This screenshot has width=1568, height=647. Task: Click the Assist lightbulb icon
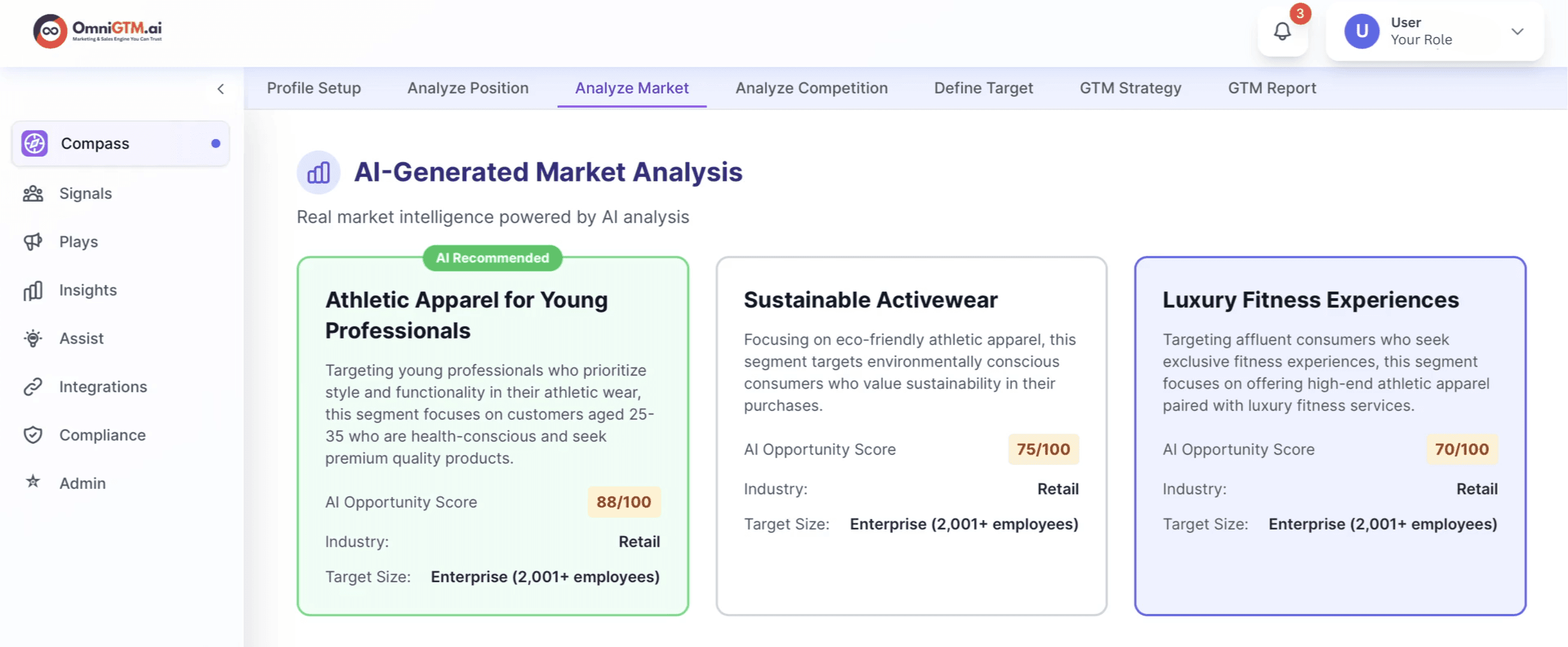click(x=33, y=338)
